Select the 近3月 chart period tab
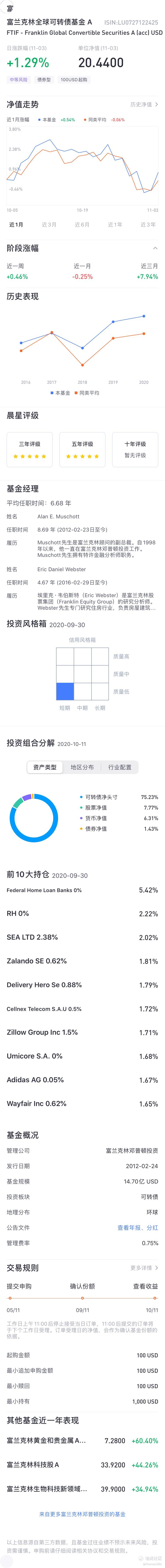Screen dimensions: 165x1568 coord(49,225)
